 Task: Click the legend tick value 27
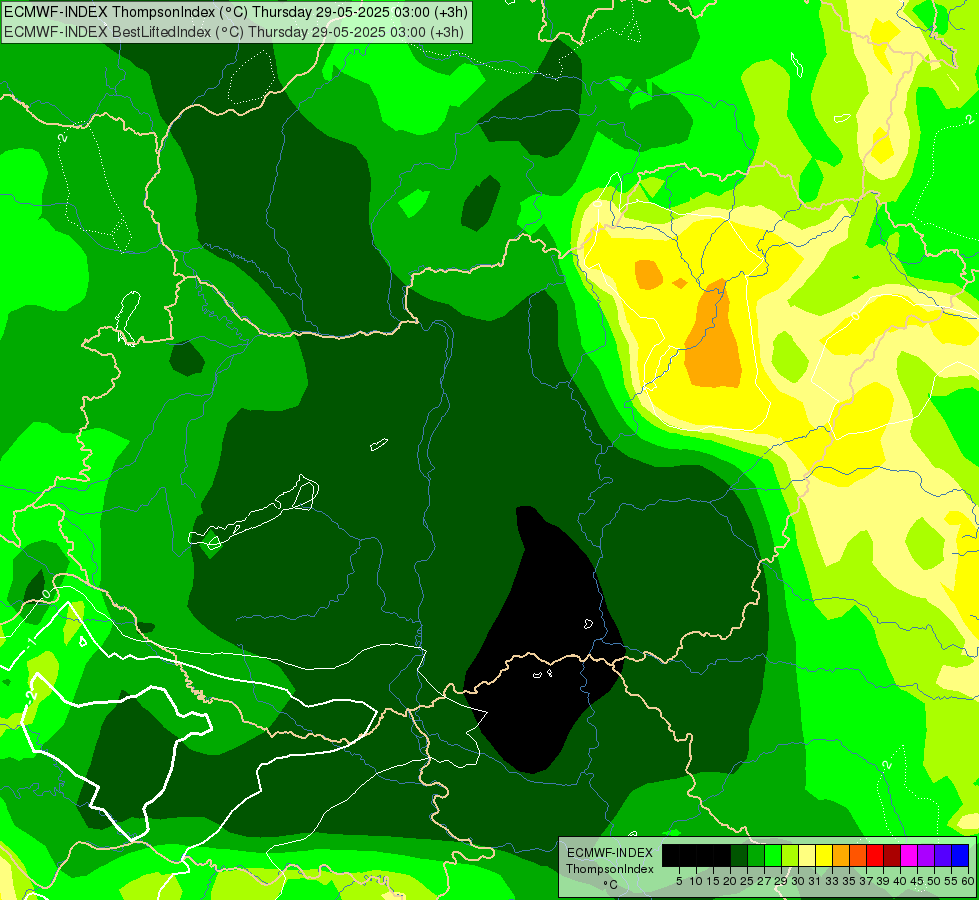pyautogui.click(x=764, y=881)
